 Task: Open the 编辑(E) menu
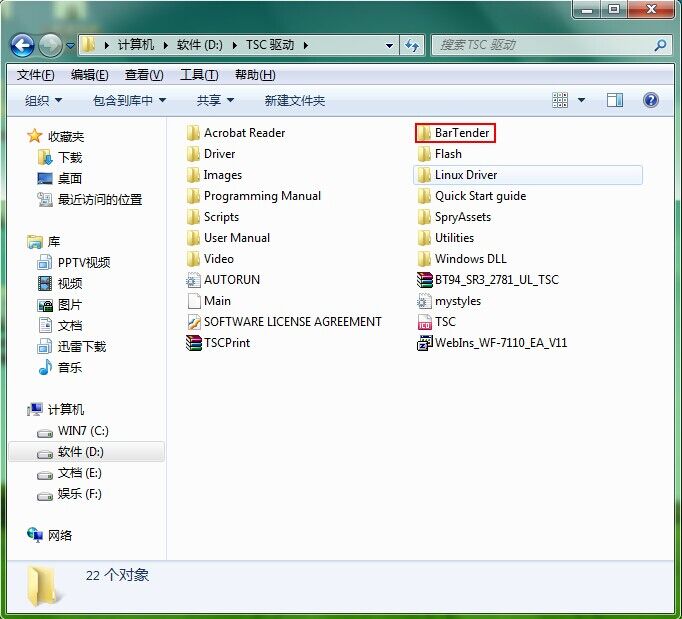(x=90, y=75)
